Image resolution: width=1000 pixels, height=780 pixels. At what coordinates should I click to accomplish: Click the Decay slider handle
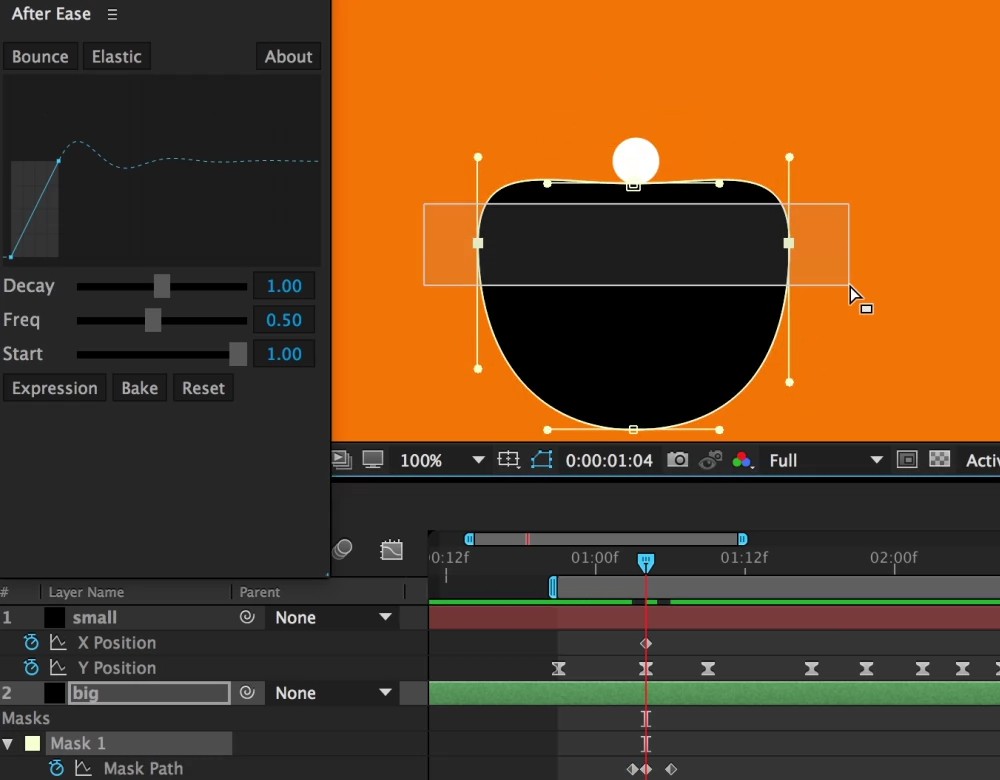coord(162,286)
